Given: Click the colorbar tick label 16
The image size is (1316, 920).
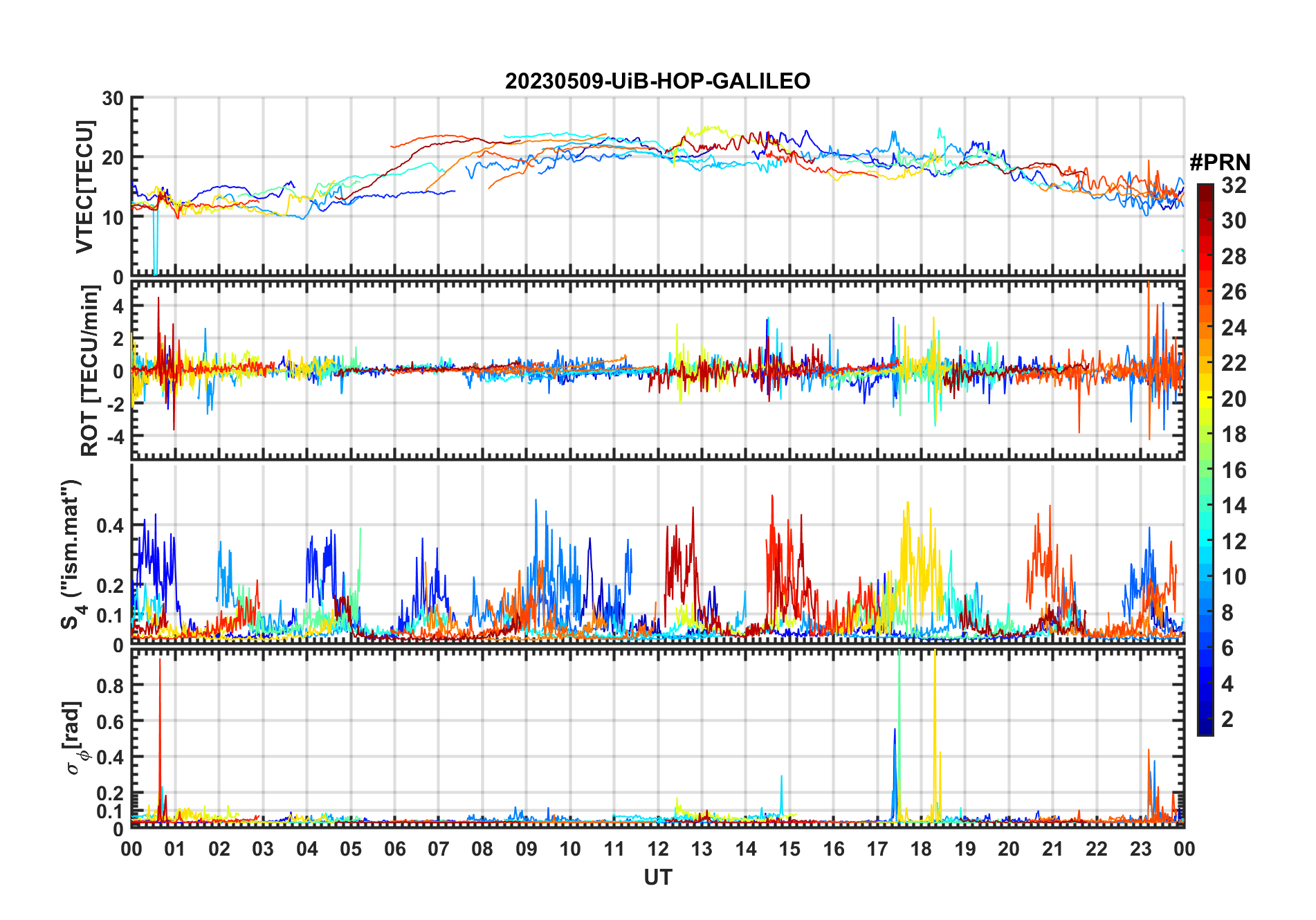Looking at the screenshot, I should [x=1234, y=470].
